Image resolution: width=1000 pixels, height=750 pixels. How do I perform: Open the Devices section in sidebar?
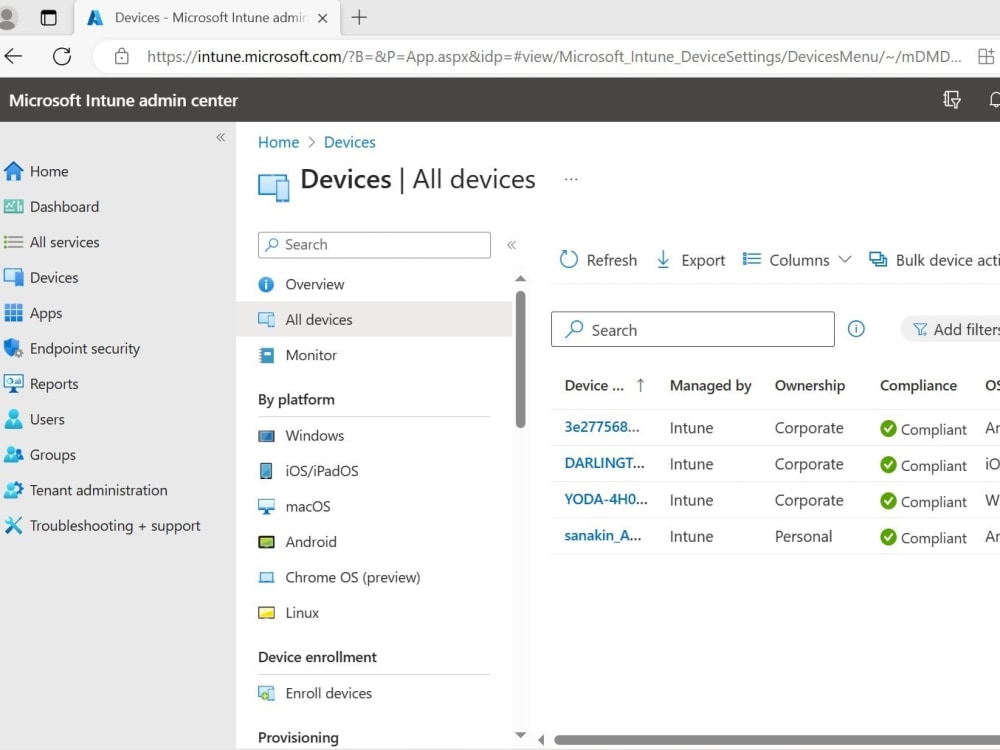coord(60,277)
